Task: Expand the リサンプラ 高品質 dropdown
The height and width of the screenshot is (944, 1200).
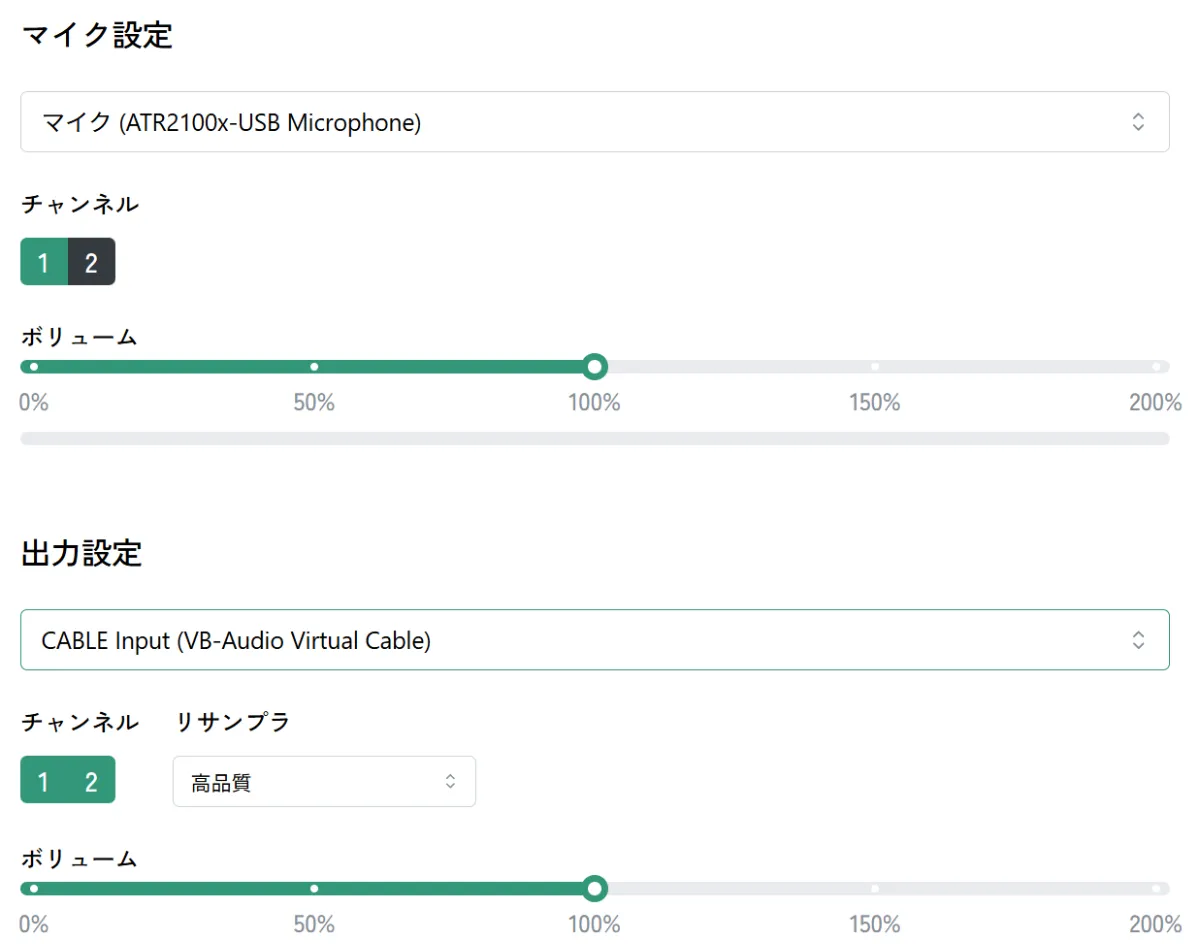Action: [x=323, y=781]
